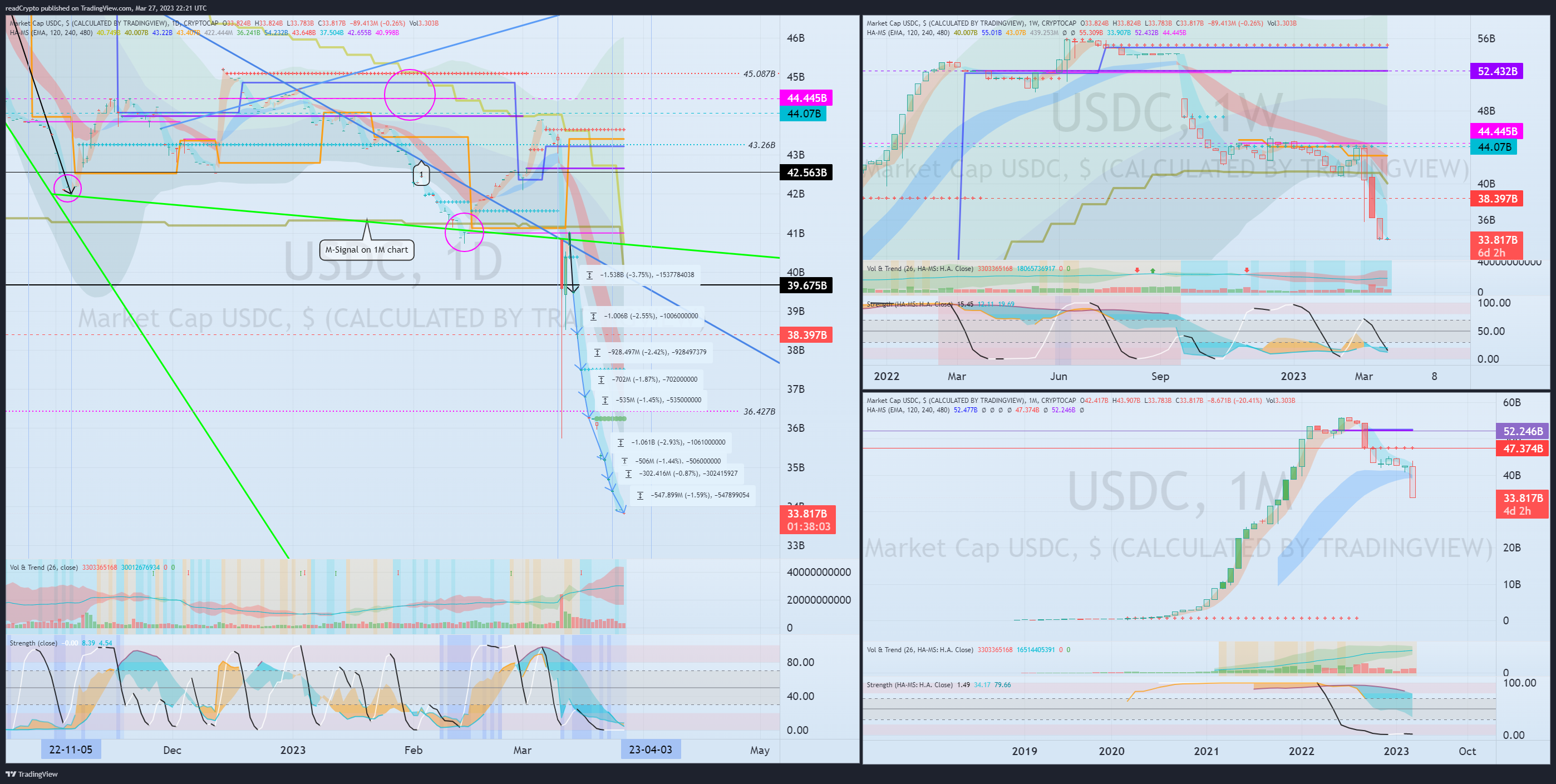Click the magenta 44.445B label on the daily chart axis
The height and width of the screenshot is (784, 1556).
click(806, 98)
